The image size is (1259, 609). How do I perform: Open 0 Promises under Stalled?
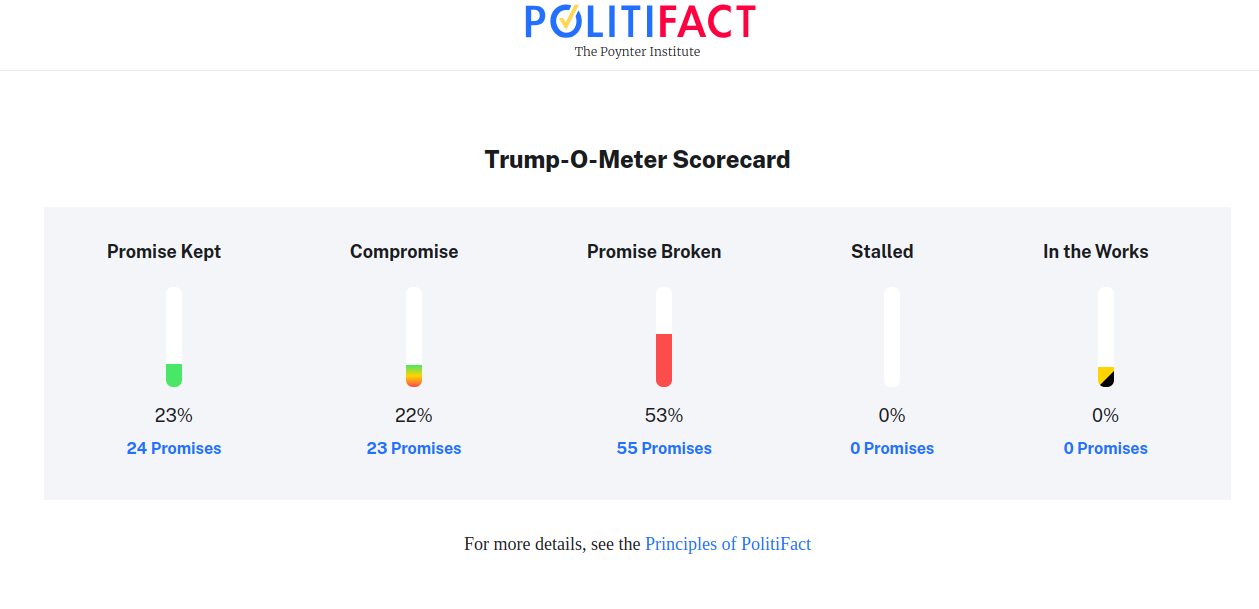click(x=892, y=449)
